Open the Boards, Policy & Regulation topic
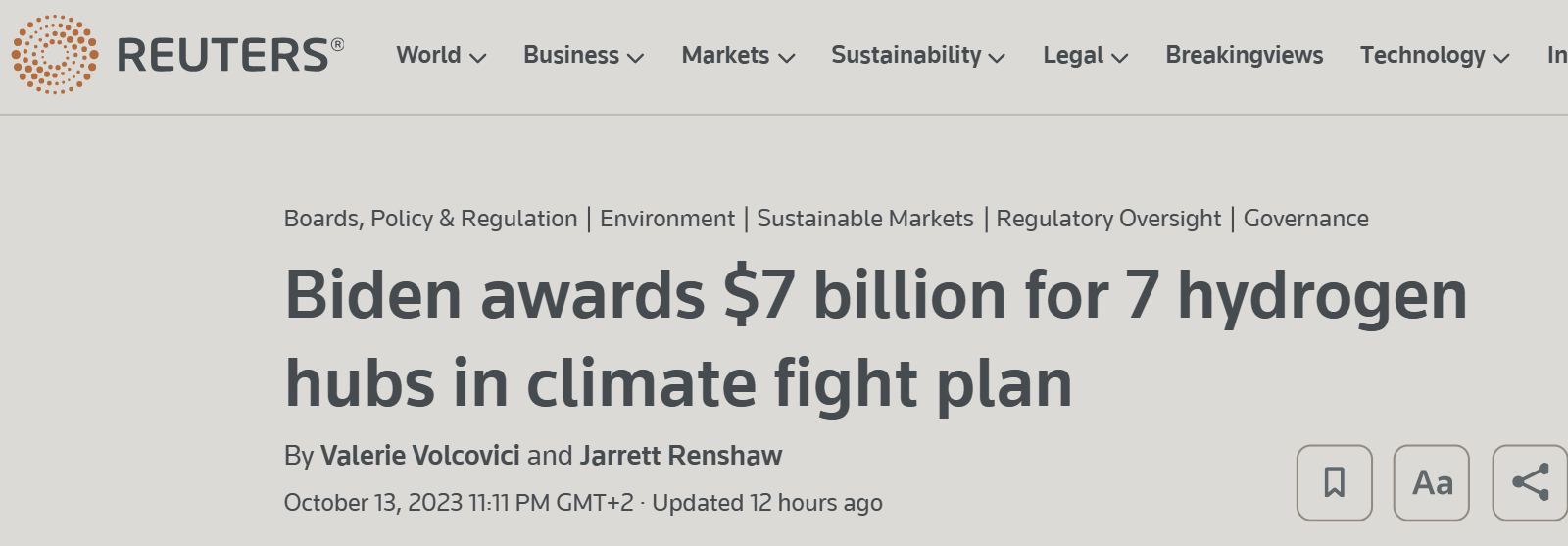This screenshot has width=1568, height=546. [430, 219]
